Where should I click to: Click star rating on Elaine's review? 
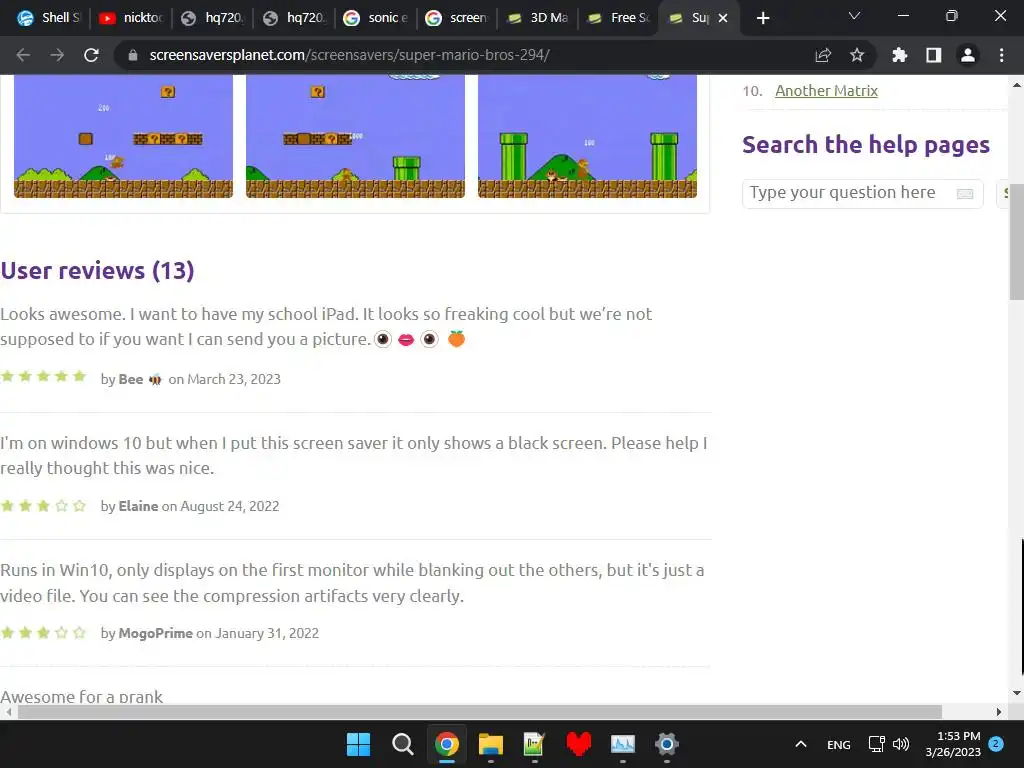(x=43, y=505)
